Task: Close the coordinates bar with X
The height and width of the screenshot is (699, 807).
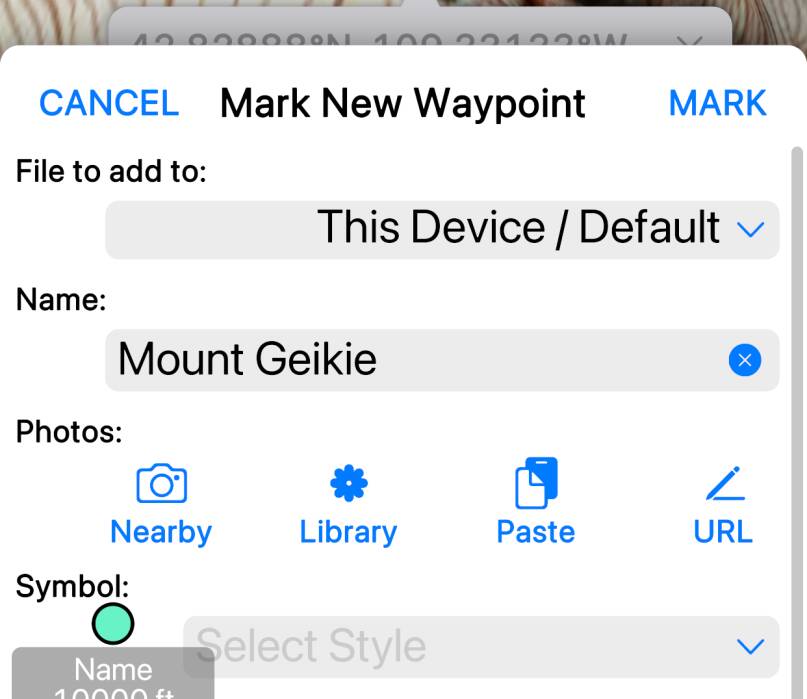Action: coord(690,41)
